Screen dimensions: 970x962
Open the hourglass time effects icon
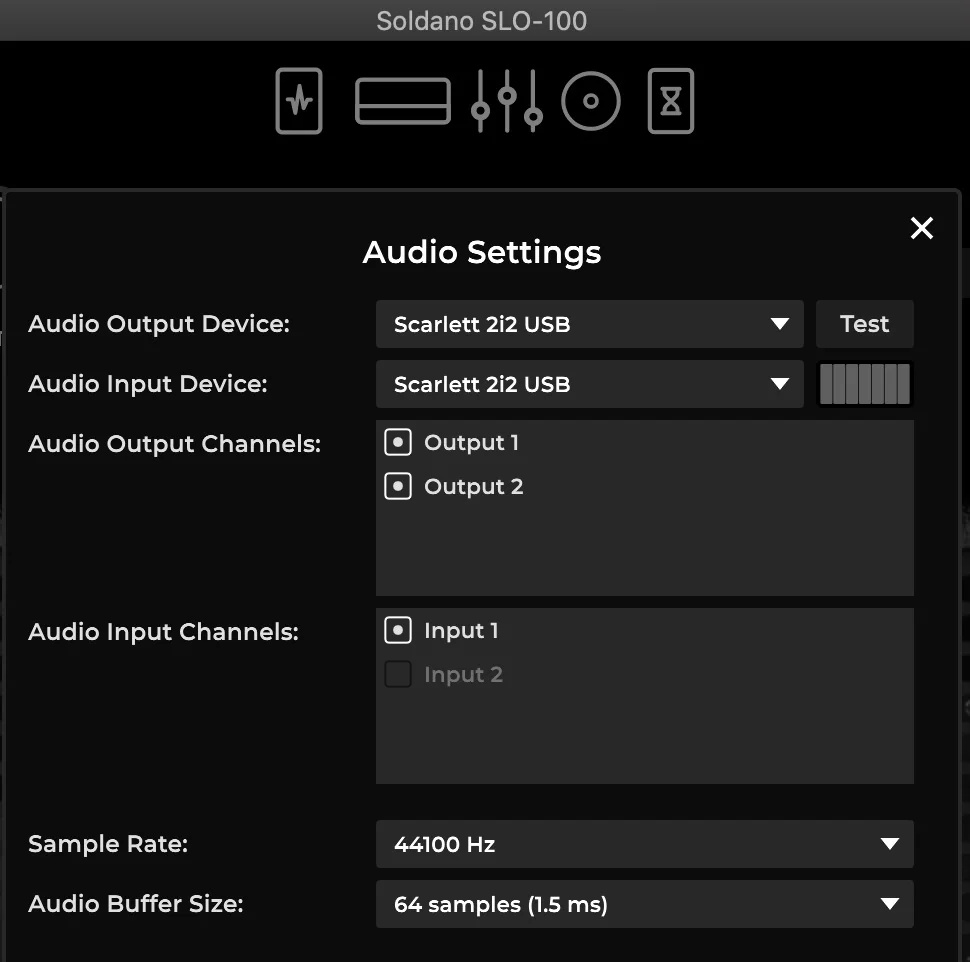(671, 101)
